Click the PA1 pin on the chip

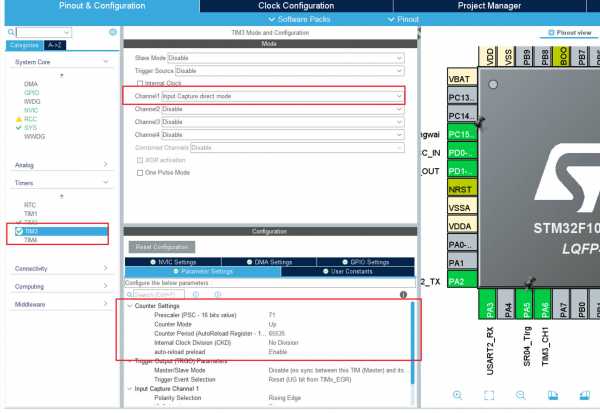462,263
